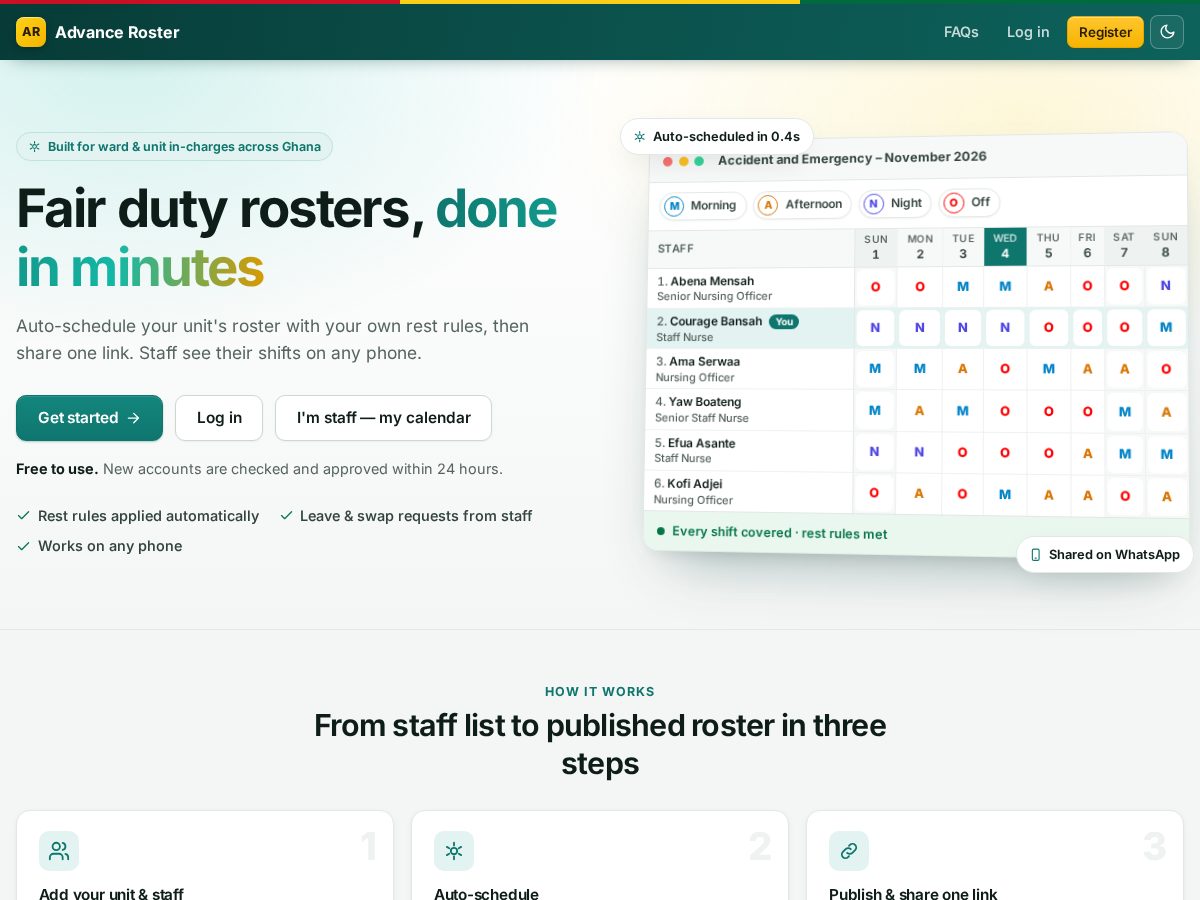Click the green status dot before Every shift covered

pos(660,531)
